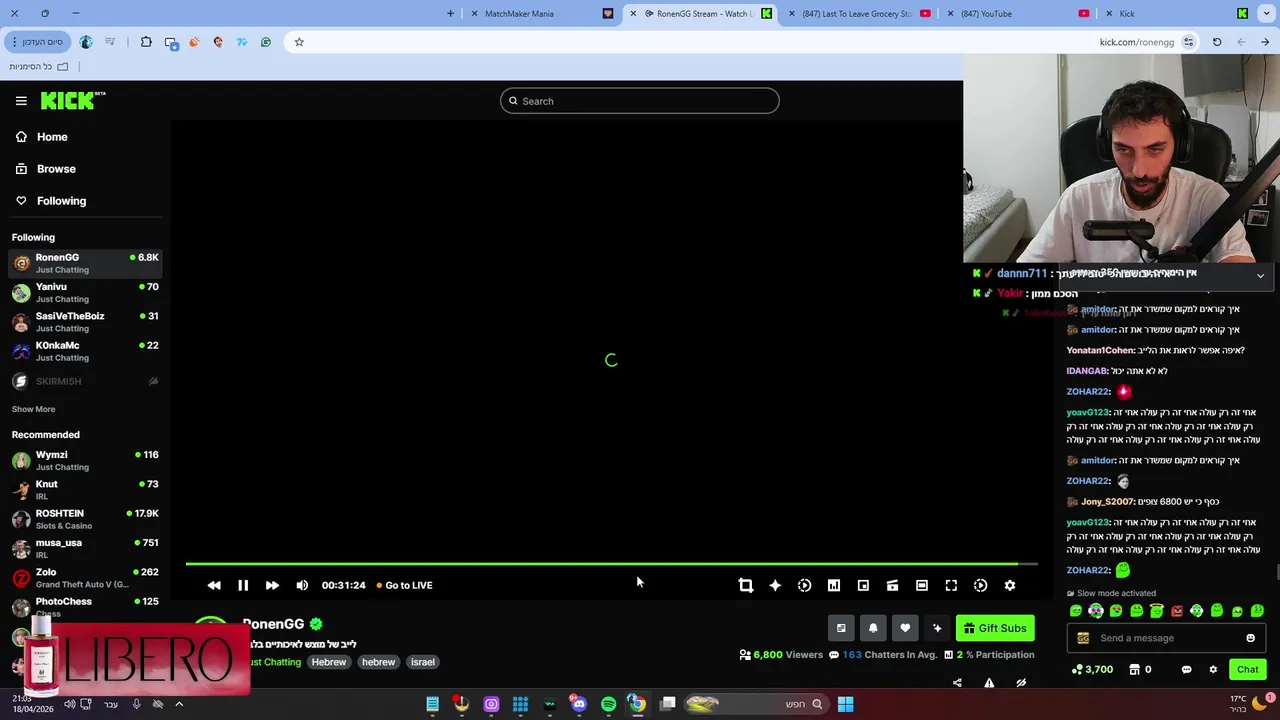Click the Send a message chat field
Viewport: 1280px width, 720px height.
point(1166,638)
